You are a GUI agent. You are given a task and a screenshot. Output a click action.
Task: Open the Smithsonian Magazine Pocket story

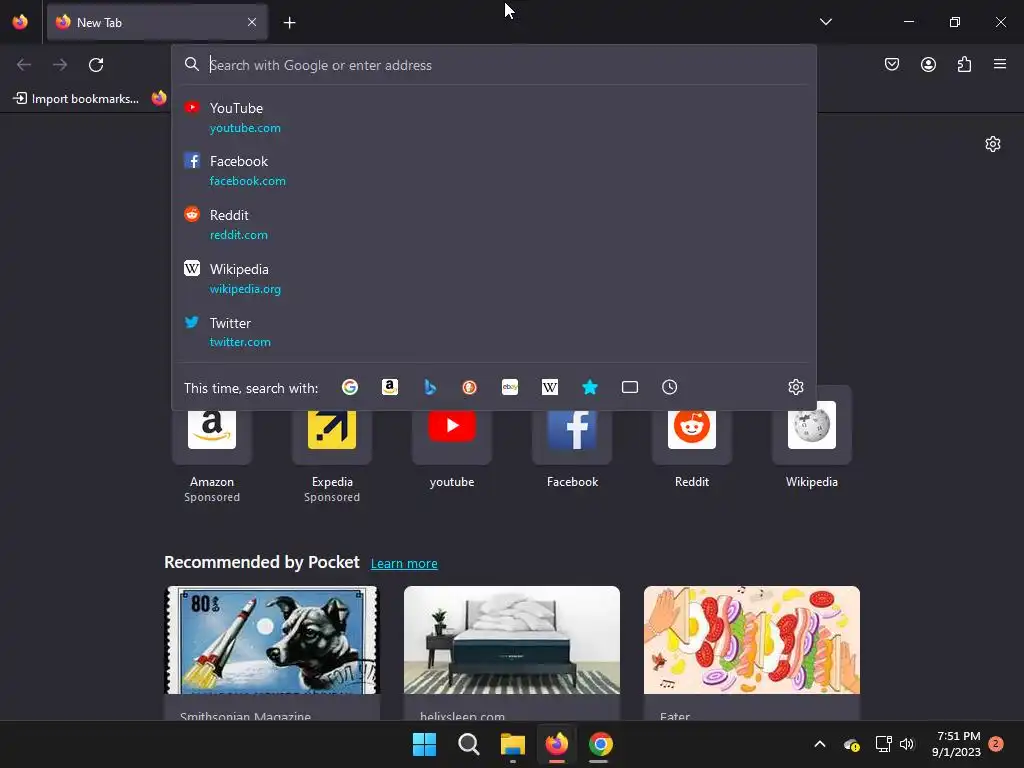(x=272, y=653)
